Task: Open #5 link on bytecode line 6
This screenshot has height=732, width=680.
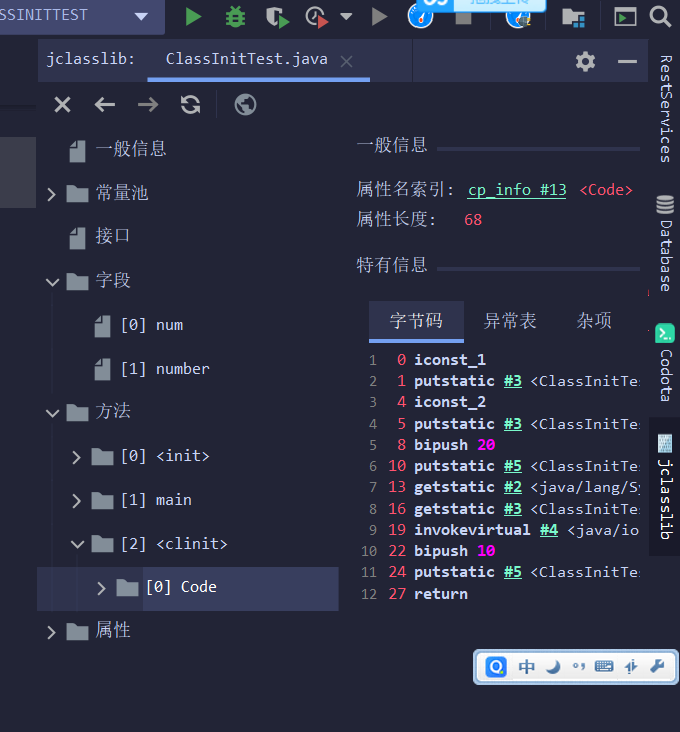Action: 513,466
